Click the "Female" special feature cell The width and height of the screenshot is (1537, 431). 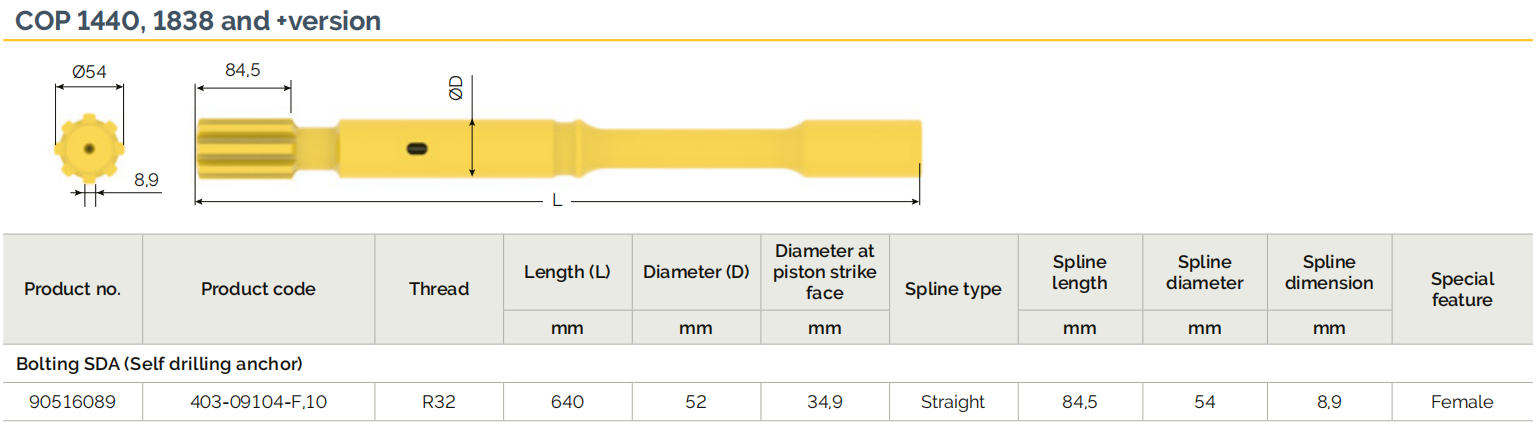(x=1461, y=402)
